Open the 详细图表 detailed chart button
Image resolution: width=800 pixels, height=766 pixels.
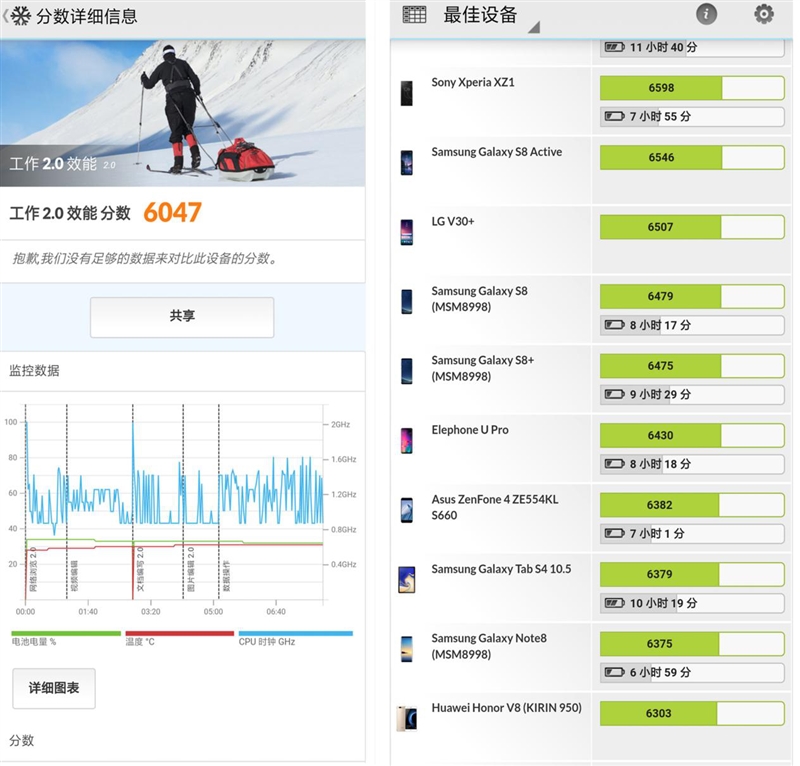[54, 688]
